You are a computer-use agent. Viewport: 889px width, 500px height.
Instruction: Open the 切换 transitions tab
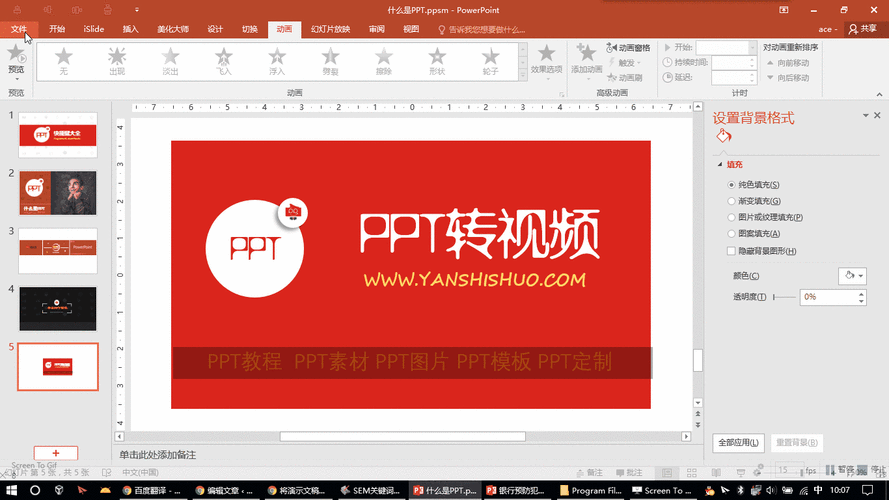[249, 29]
